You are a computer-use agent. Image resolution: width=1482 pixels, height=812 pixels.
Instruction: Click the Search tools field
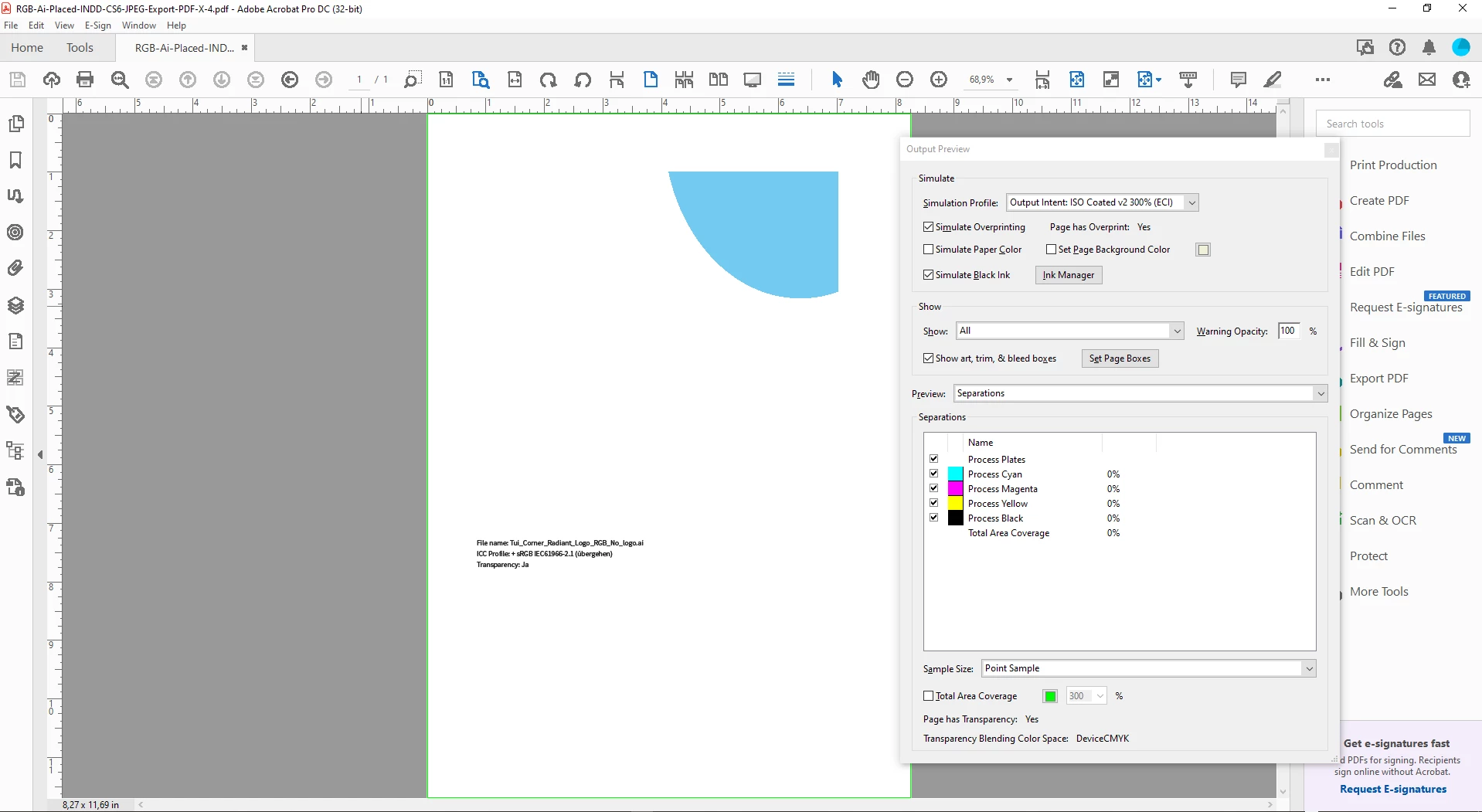coord(1392,124)
